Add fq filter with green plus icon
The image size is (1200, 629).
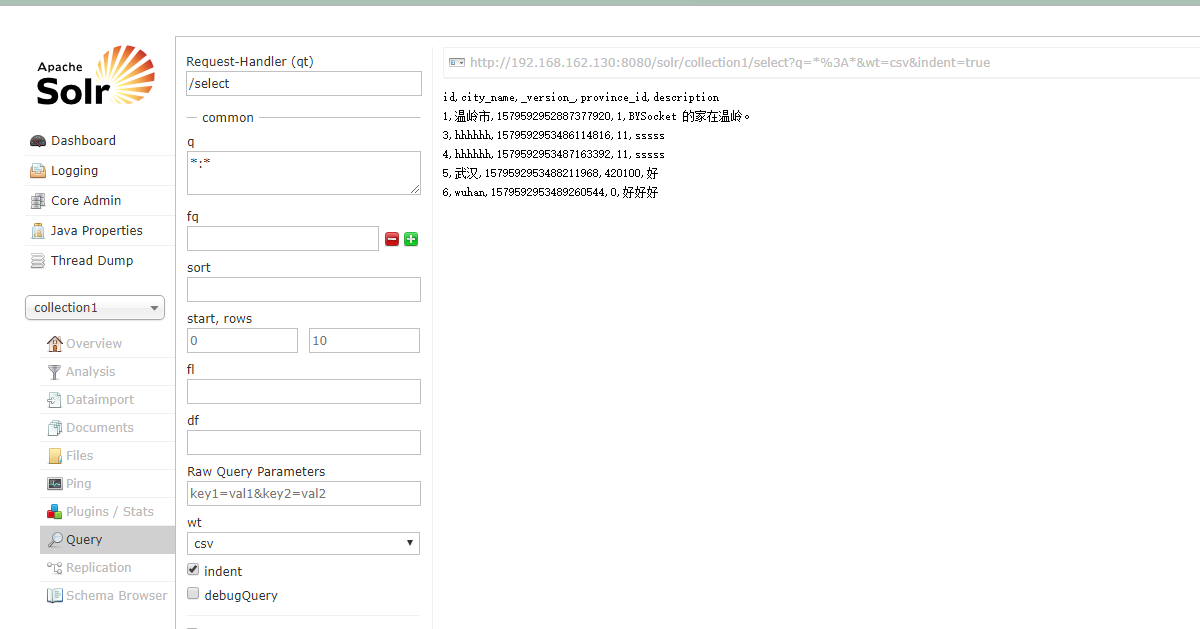point(411,239)
